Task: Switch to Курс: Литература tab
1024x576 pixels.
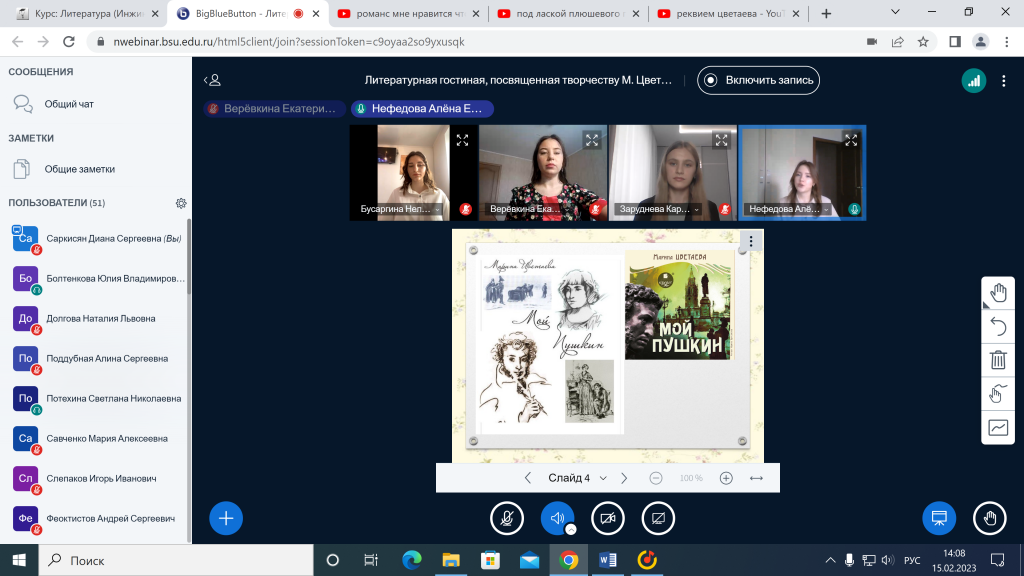Action: pos(88,14)
